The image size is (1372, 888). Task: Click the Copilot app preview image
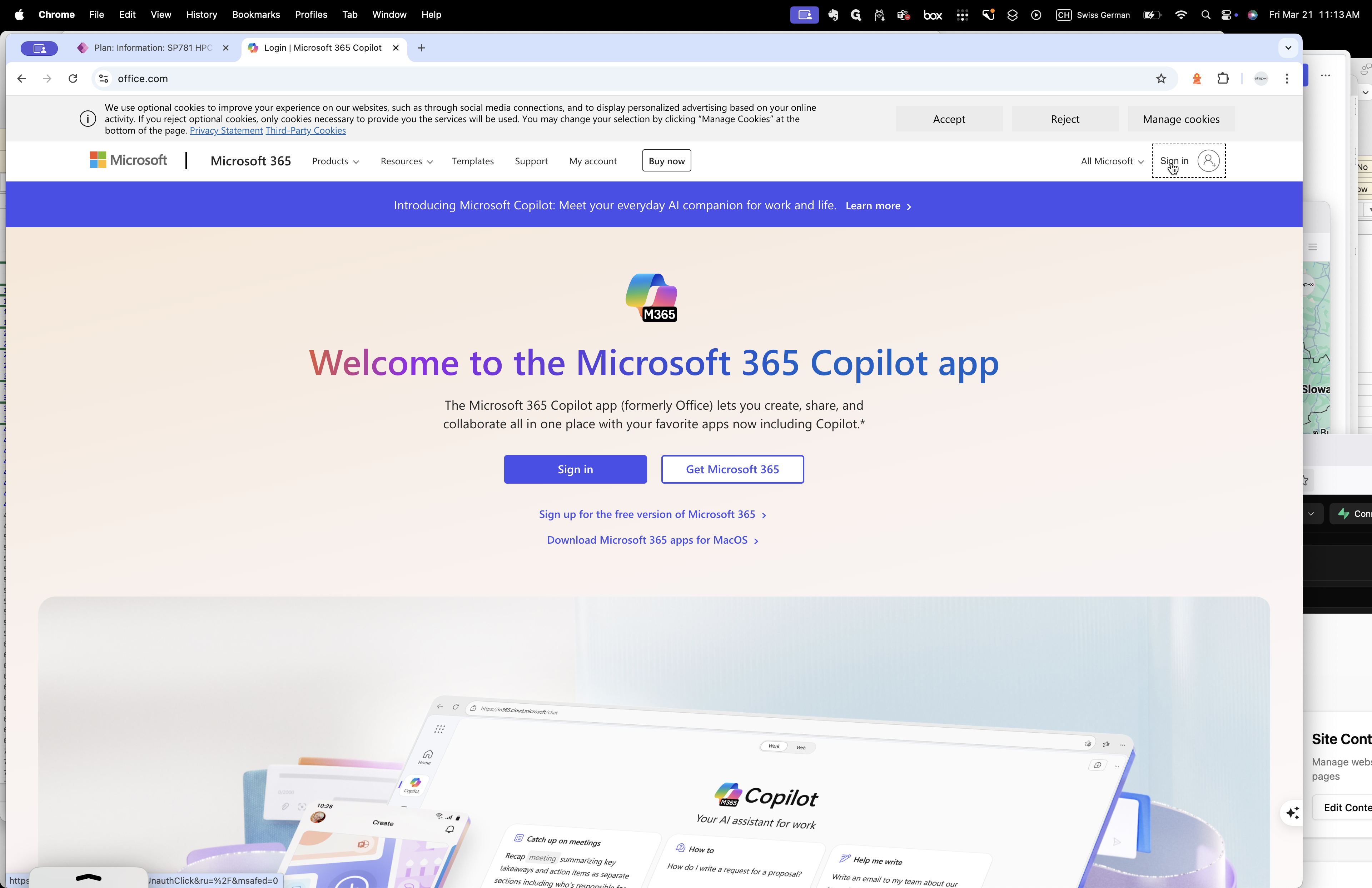[654, 742]
